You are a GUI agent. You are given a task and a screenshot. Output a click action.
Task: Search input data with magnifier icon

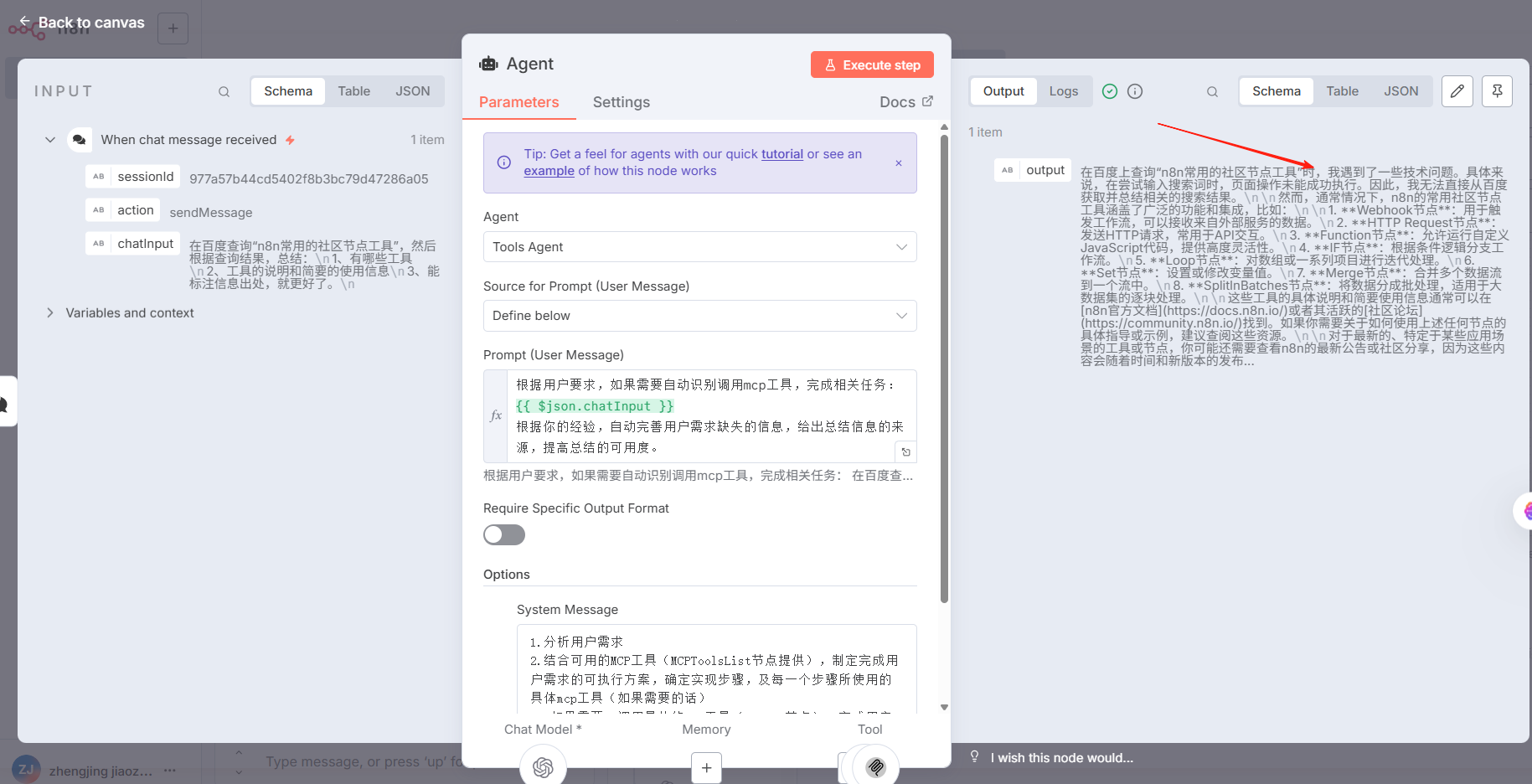(224, 91)
